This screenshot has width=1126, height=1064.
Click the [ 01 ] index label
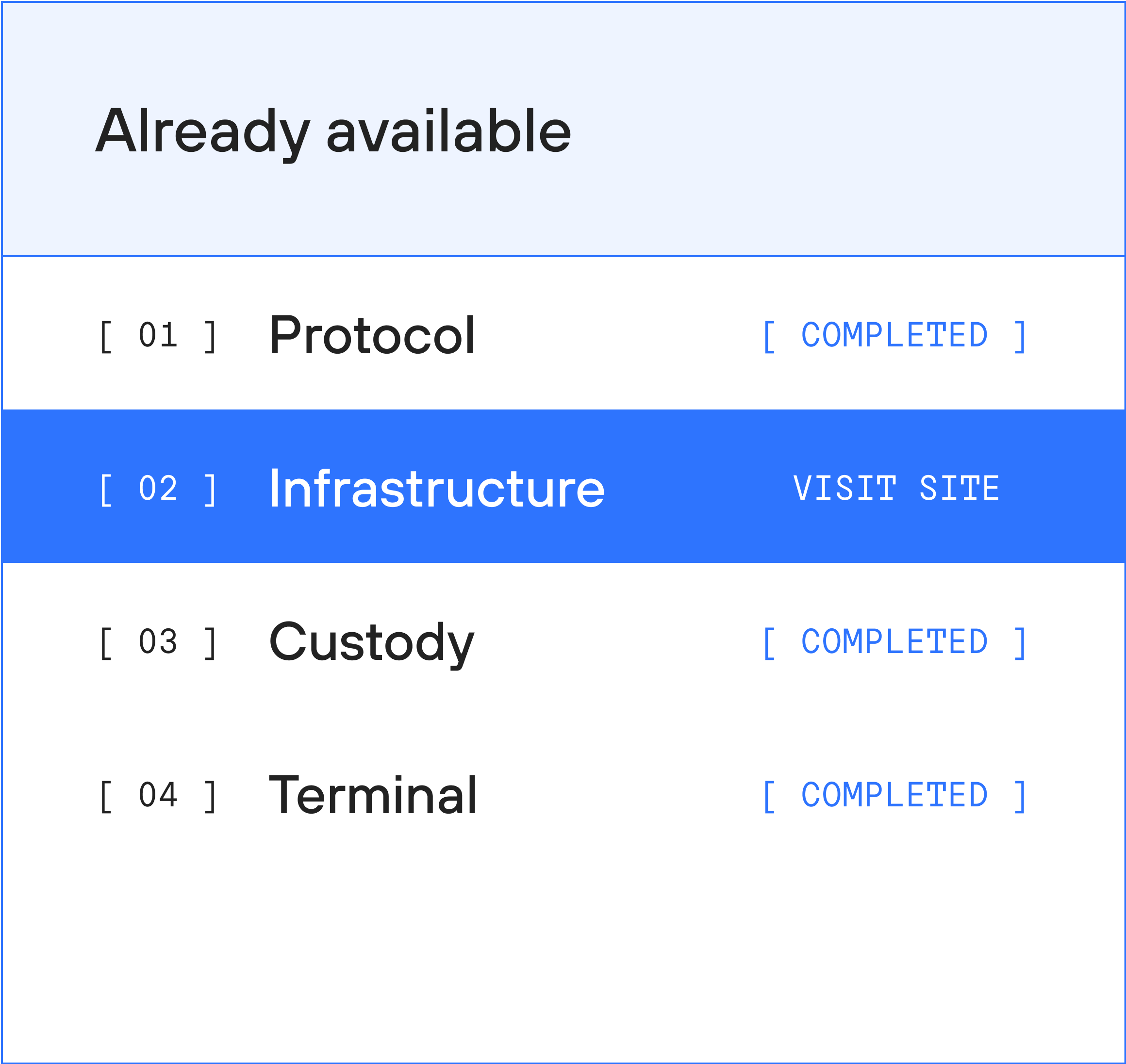pos(158,335)
